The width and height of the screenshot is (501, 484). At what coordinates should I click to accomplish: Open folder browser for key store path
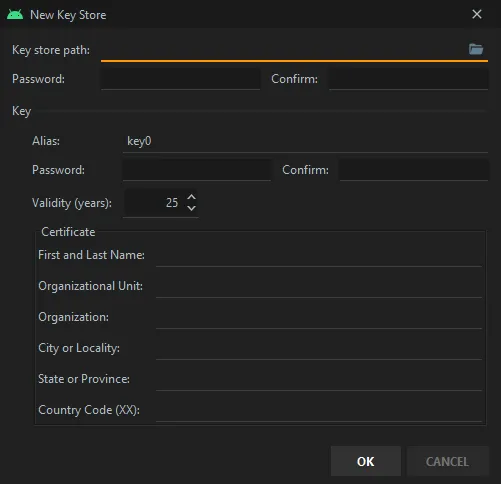(x=476, y=49)
